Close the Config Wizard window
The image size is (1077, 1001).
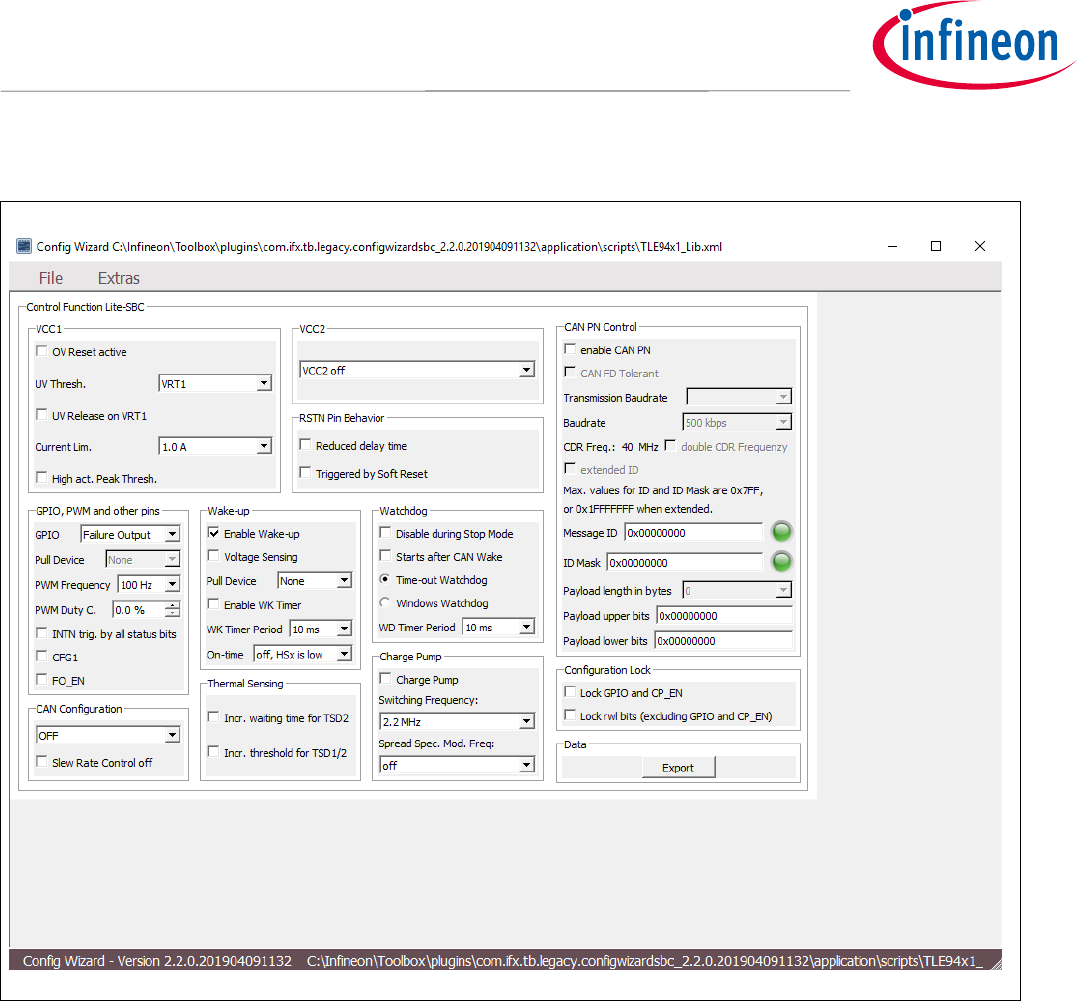[x=980, y=246]
